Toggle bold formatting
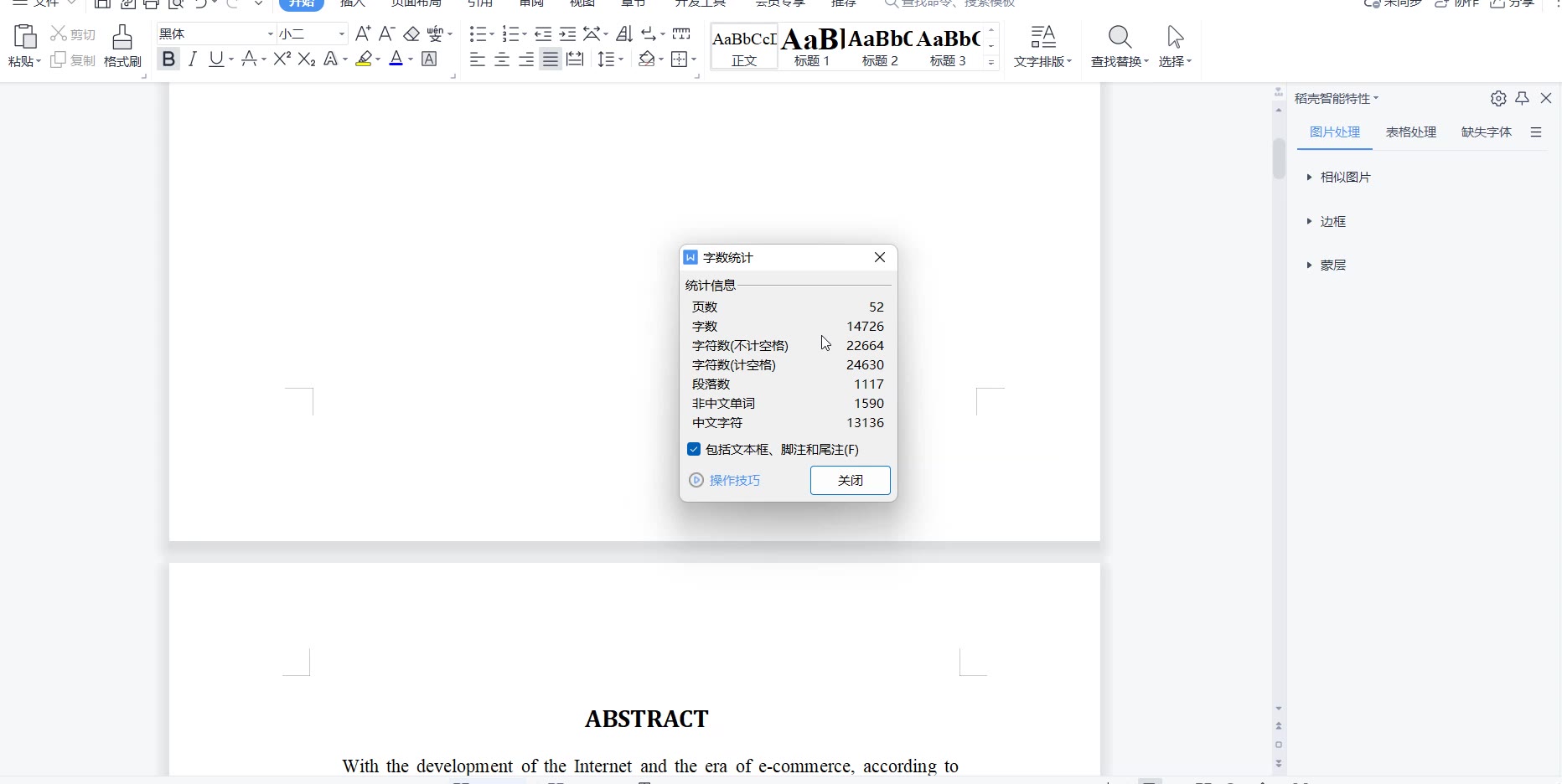 point(168,59)
